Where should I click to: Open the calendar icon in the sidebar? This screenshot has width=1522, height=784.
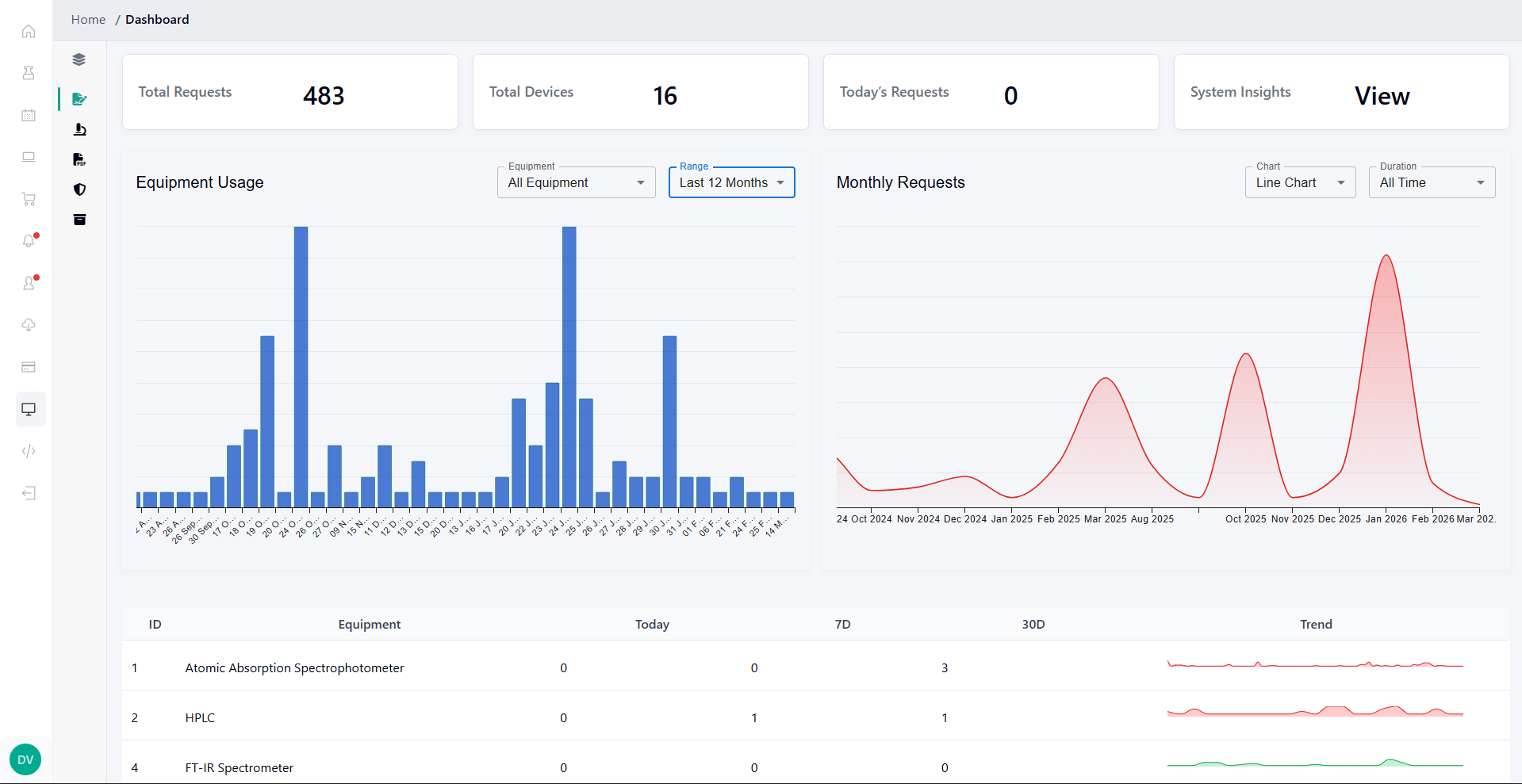[x=29, y=115]
